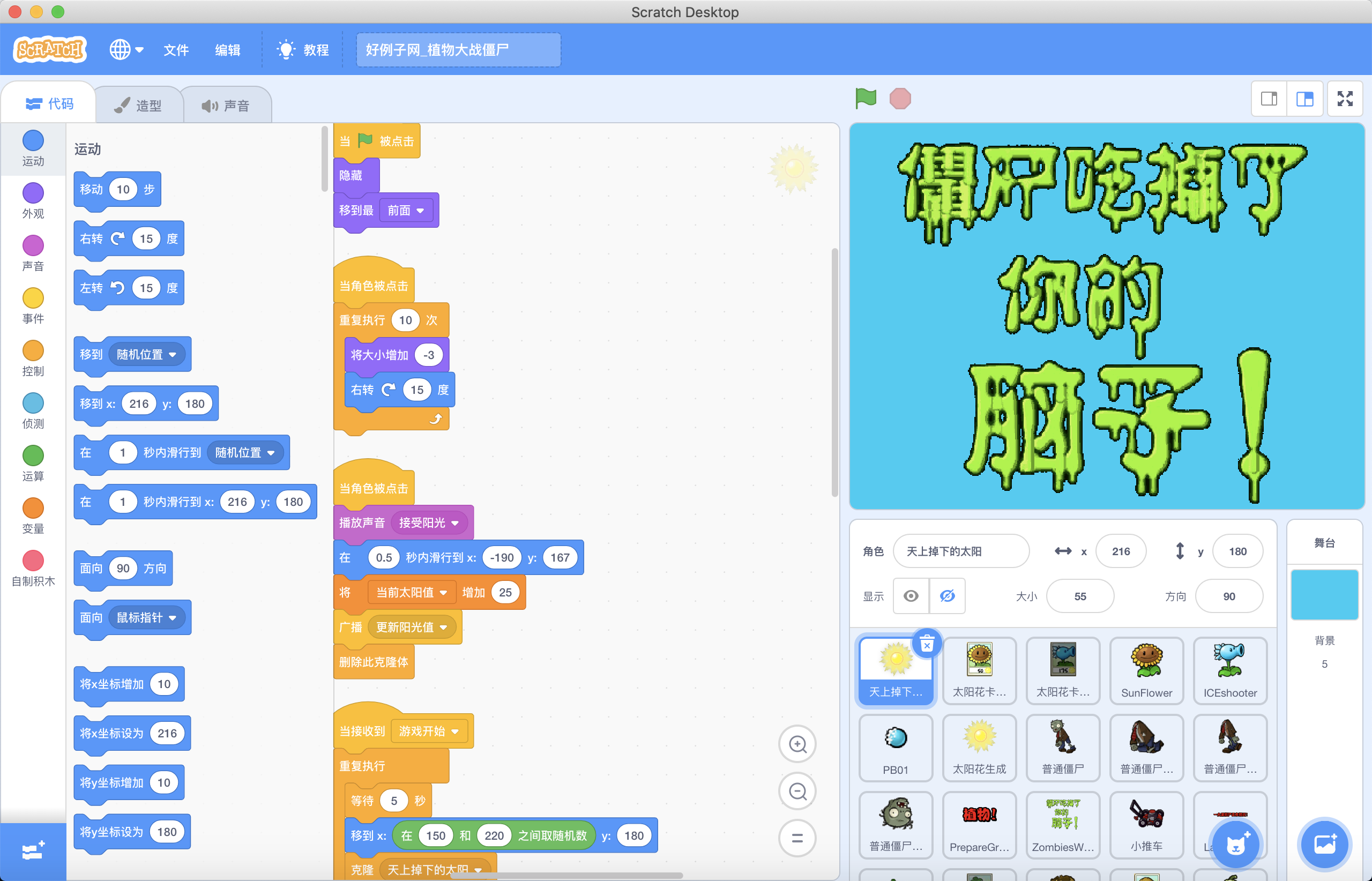Click the workspace vertical scrollbar
Screen dimensions: 1372x881
point(835,372)
